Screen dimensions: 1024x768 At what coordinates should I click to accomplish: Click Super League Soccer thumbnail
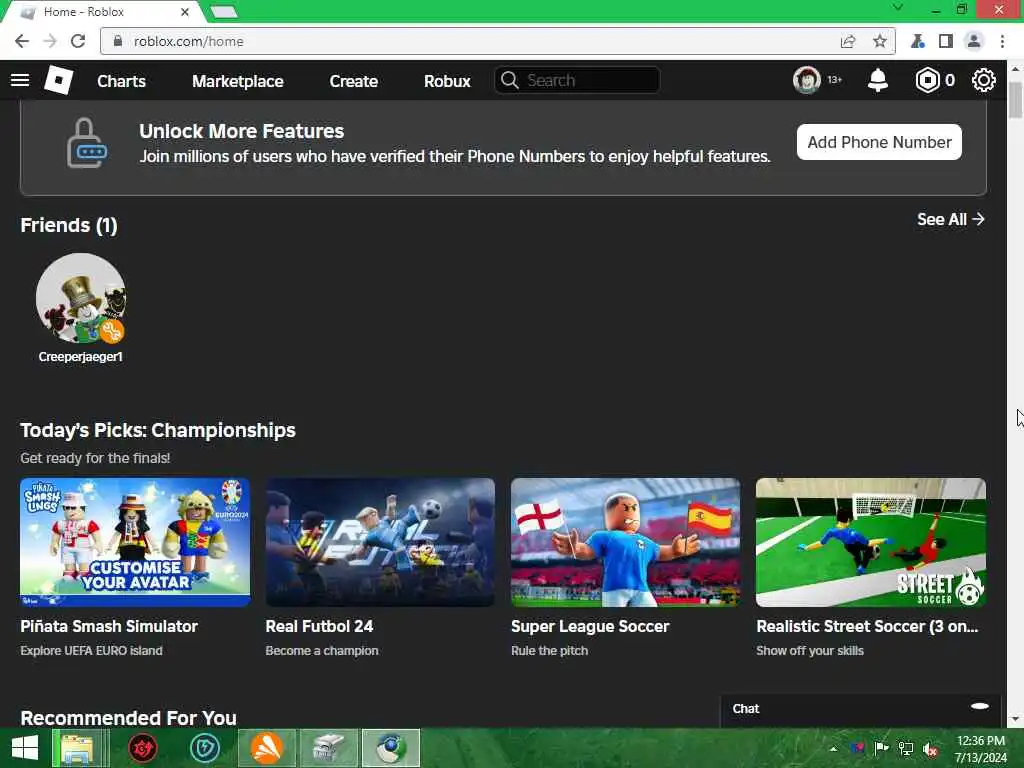(x=626, y=542)
